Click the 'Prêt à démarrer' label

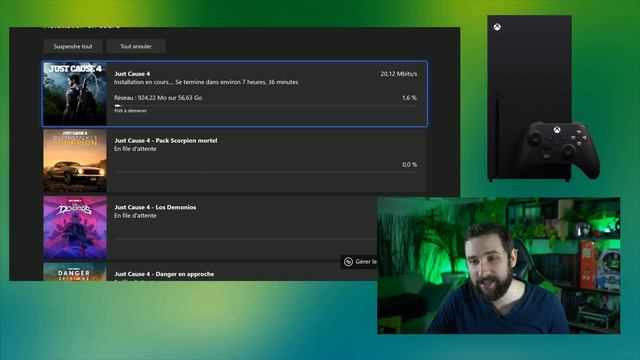130,111
